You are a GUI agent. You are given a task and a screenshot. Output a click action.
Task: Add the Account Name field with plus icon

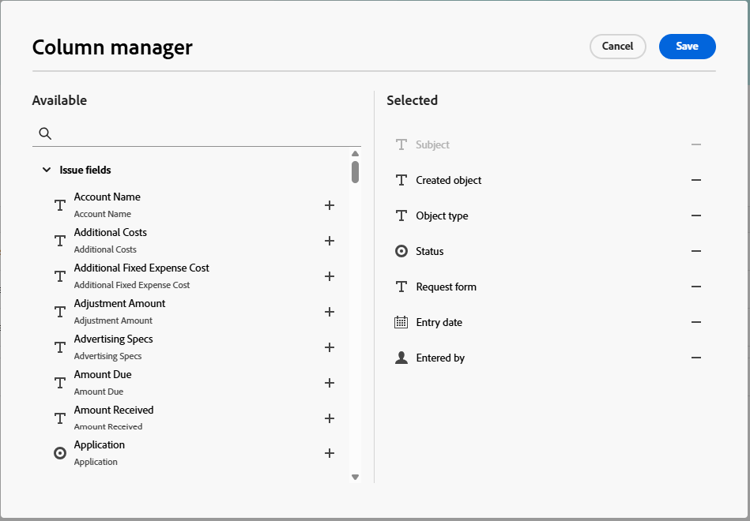329,205
